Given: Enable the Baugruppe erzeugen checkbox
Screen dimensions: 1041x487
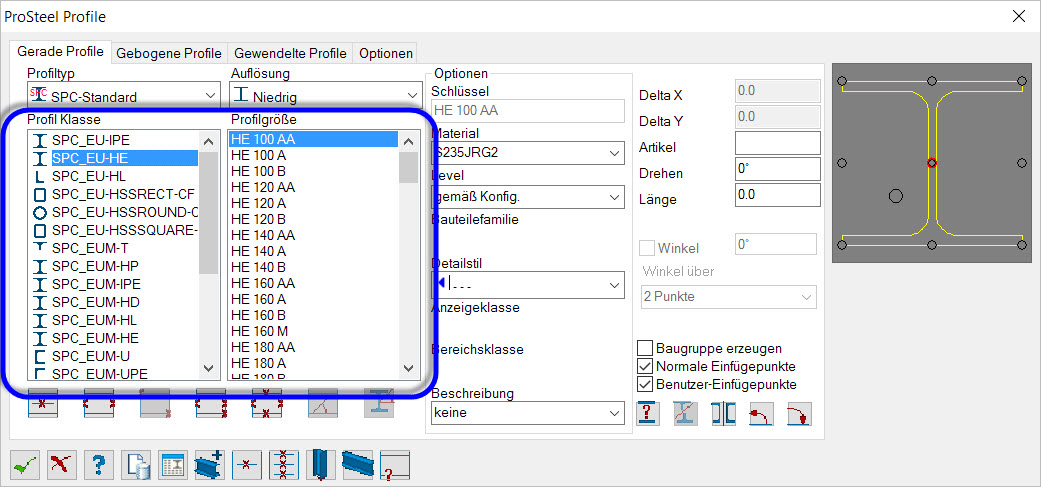Looking at the screenshot, I should point(644,348).
